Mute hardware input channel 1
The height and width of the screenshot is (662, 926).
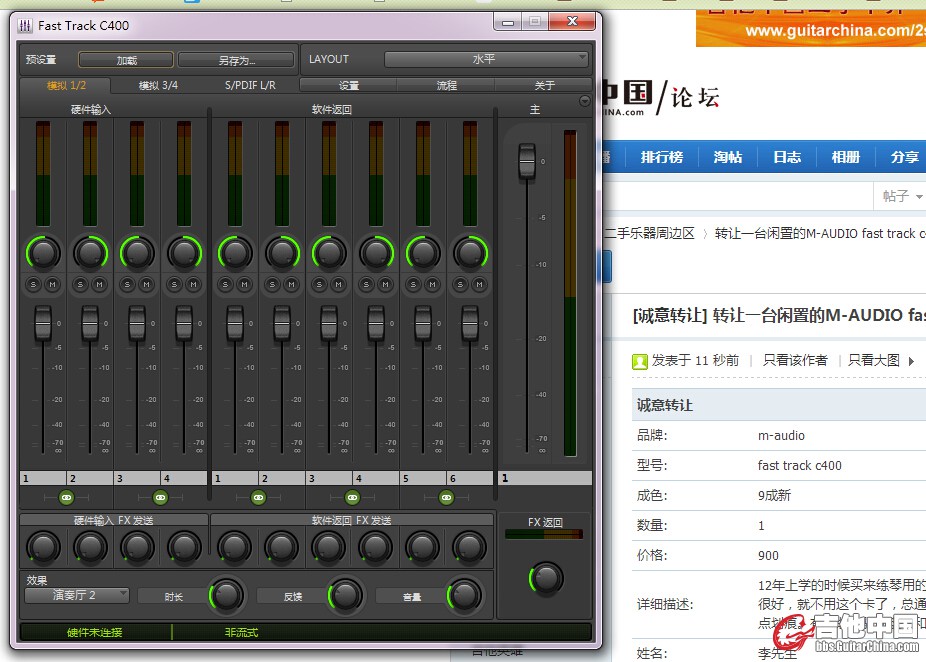click(x=53, y=285)
